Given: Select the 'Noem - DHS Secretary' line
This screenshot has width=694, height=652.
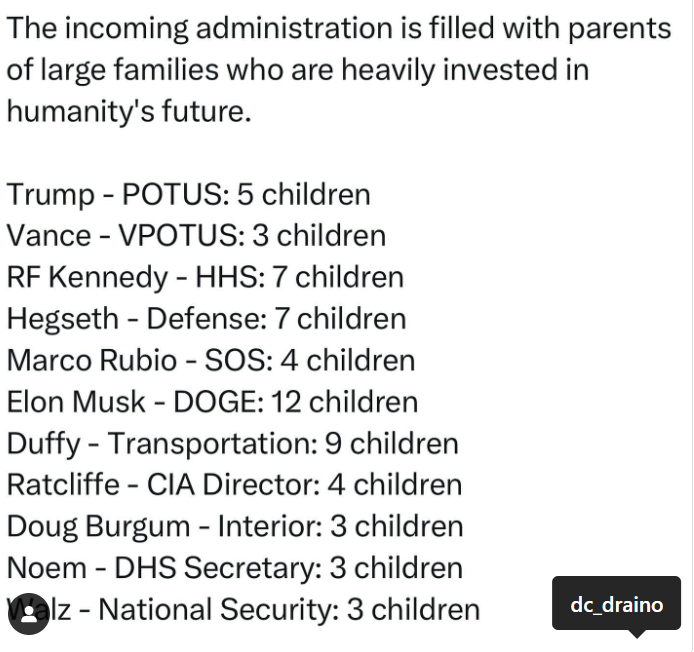Looking at the screenshot, I should 235,568.
